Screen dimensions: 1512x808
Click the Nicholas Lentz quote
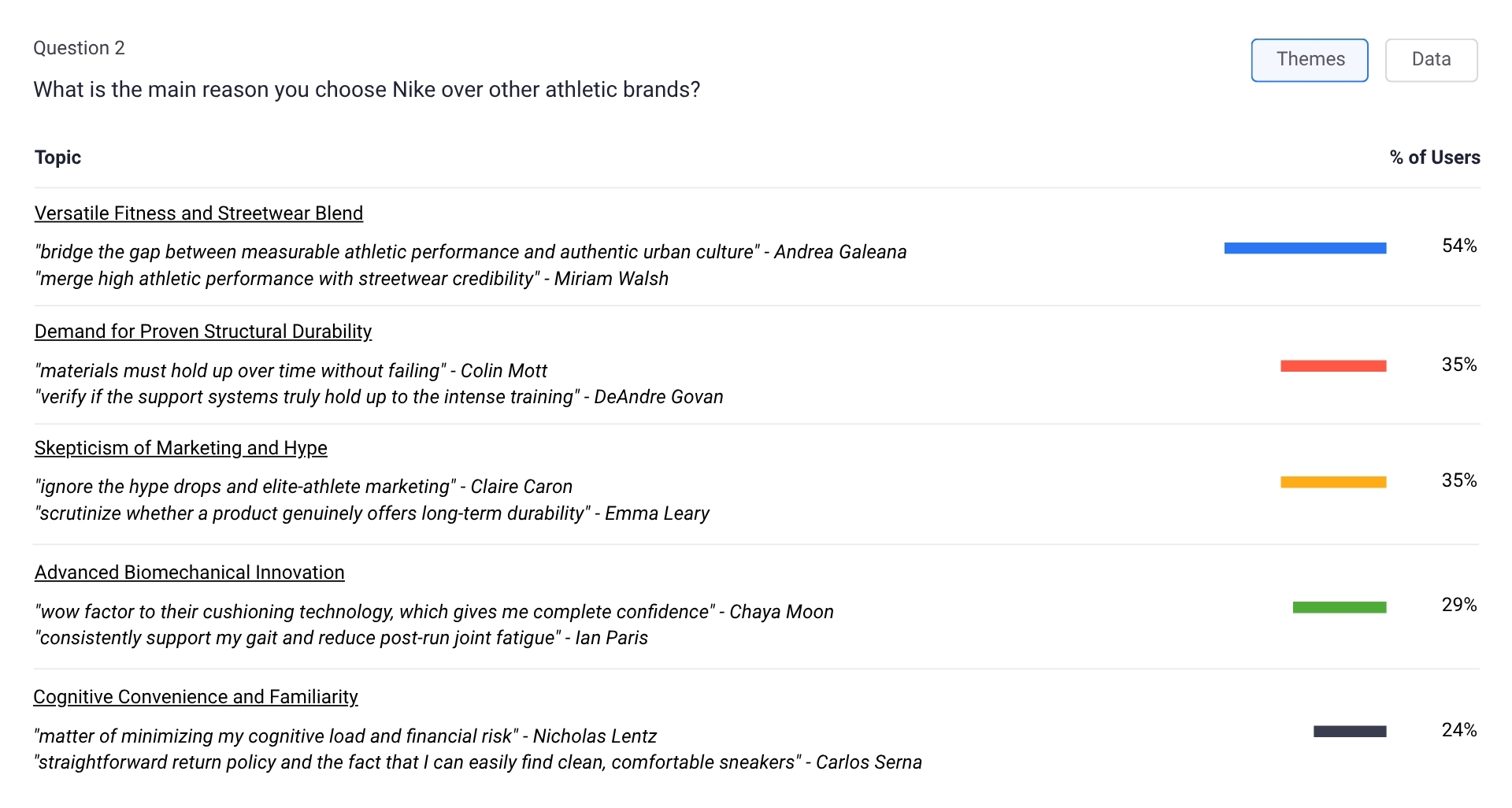[x=345, y=736]
